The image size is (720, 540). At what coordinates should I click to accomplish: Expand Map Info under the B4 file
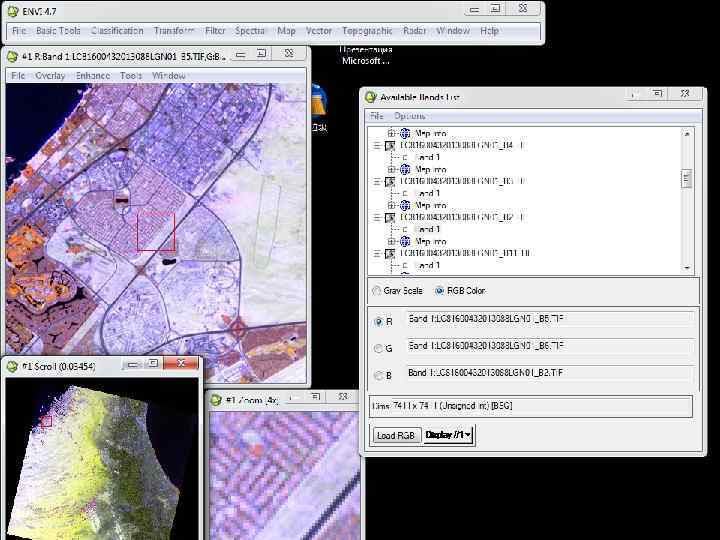[391, 169]
